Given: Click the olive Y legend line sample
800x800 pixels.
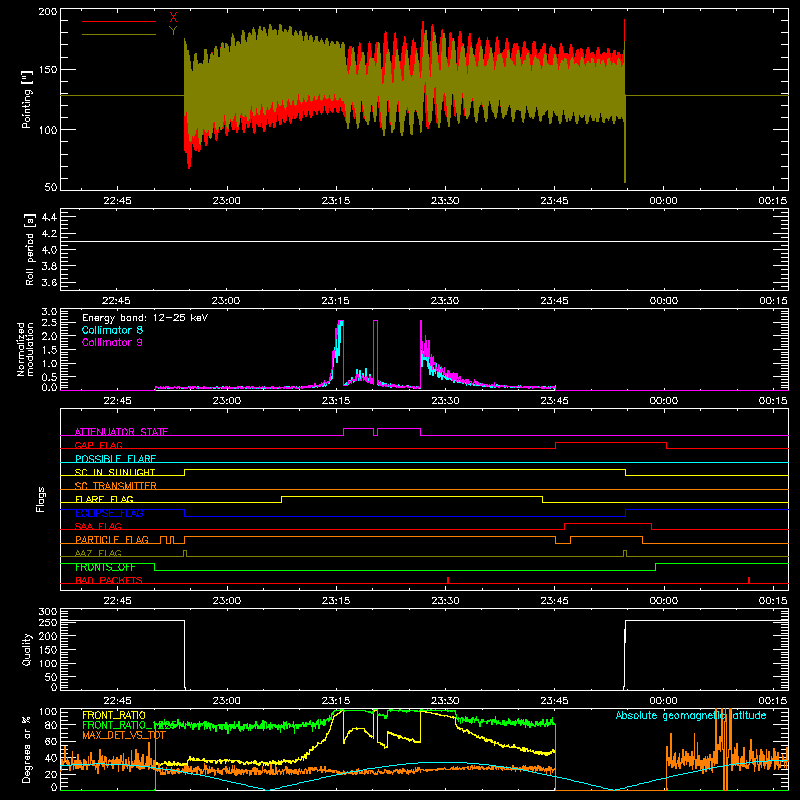Looking at the screenshot, I should pyautogui.click(x=119, y=34).
